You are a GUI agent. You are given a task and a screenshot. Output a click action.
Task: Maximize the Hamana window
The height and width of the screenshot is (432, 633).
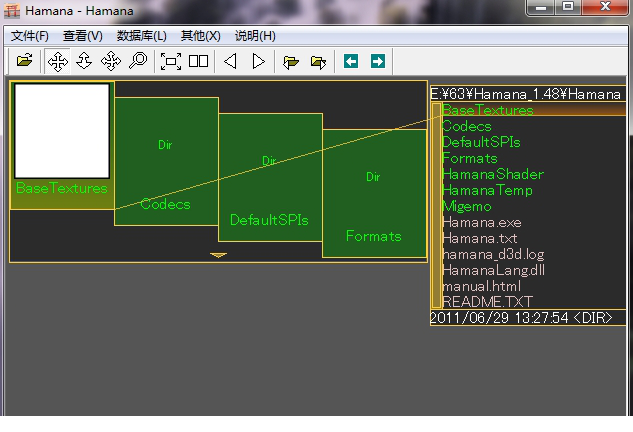[x=568, y=7]
